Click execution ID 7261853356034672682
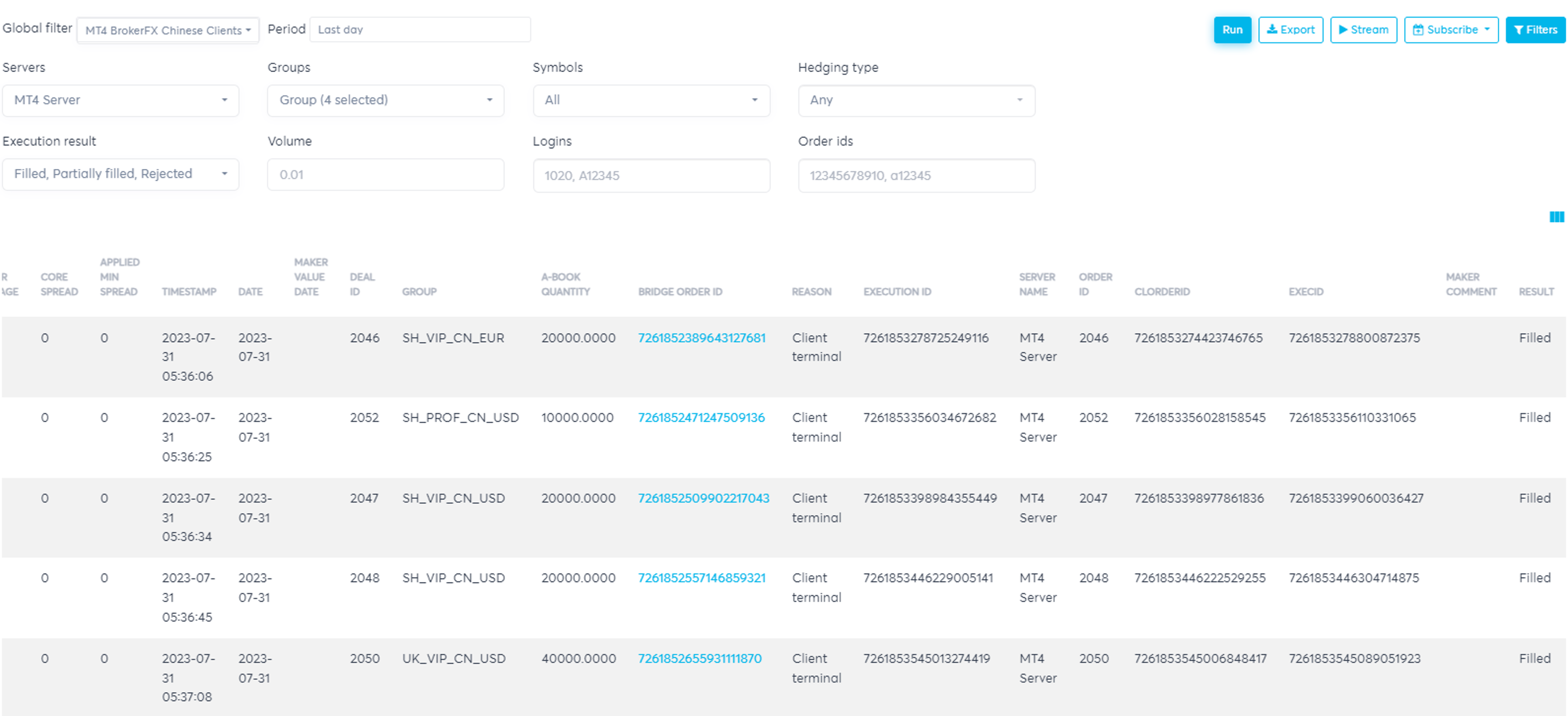1568x716 pixels. pos(930,418)
